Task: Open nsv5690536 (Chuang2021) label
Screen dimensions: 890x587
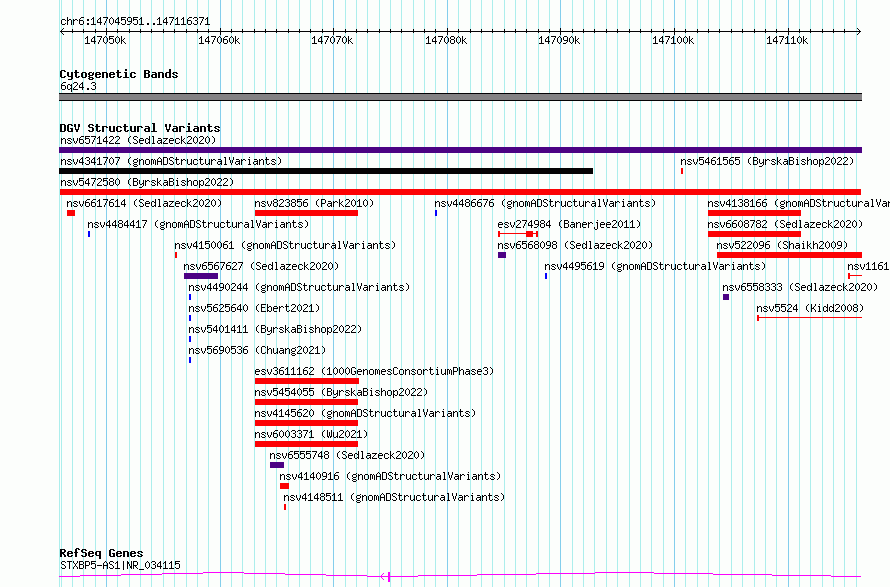Action: point(257,350)
